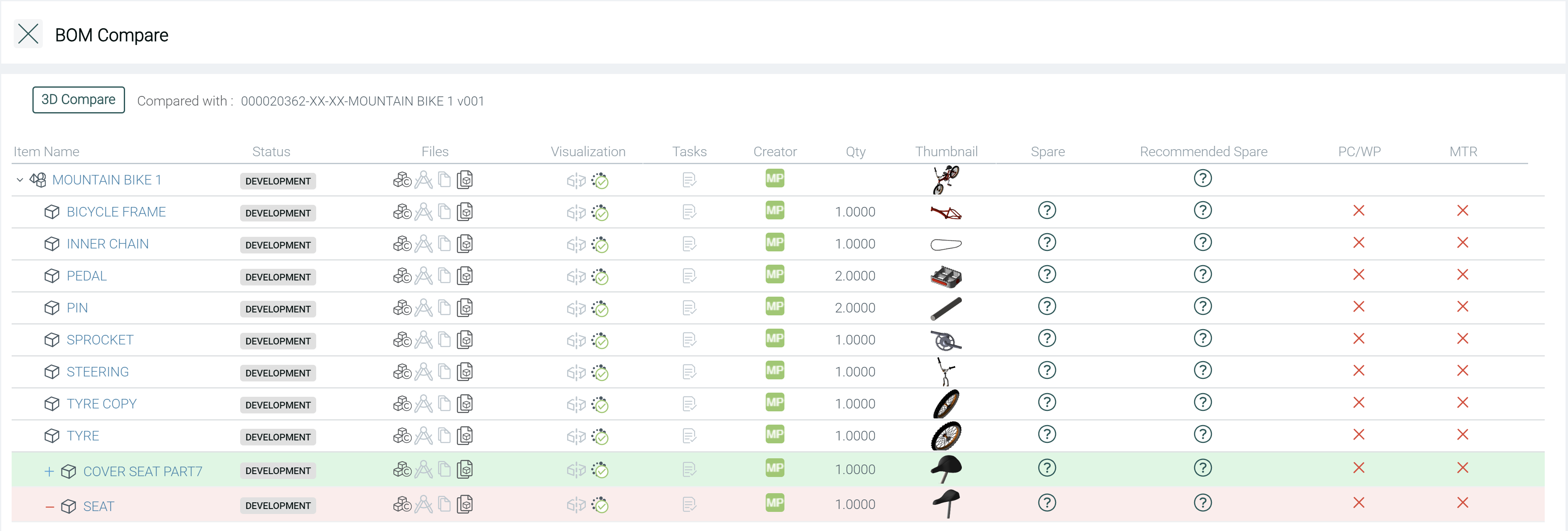
Task: Click the Qty column header
Action: pyautogui.click(x=855, y=152)
